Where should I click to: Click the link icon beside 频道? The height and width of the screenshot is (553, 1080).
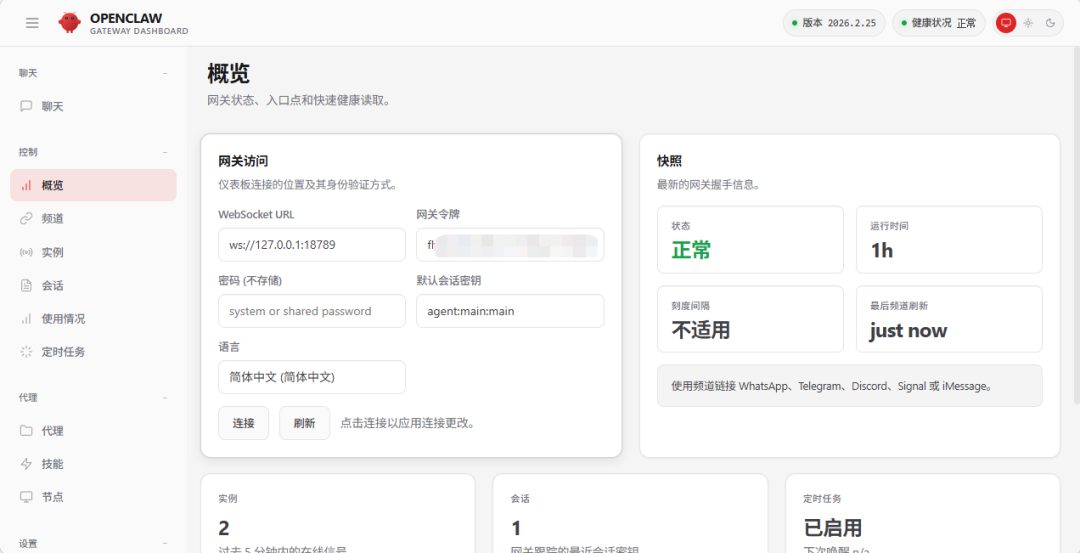point(26,218)
